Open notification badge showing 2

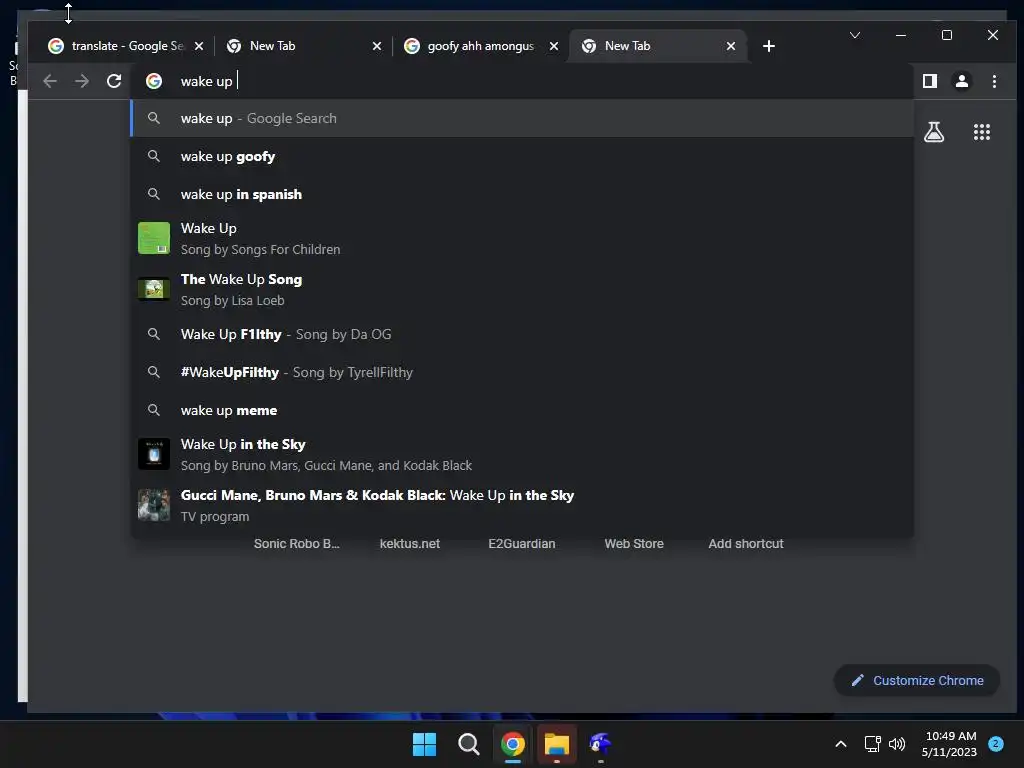pos(996,744)
